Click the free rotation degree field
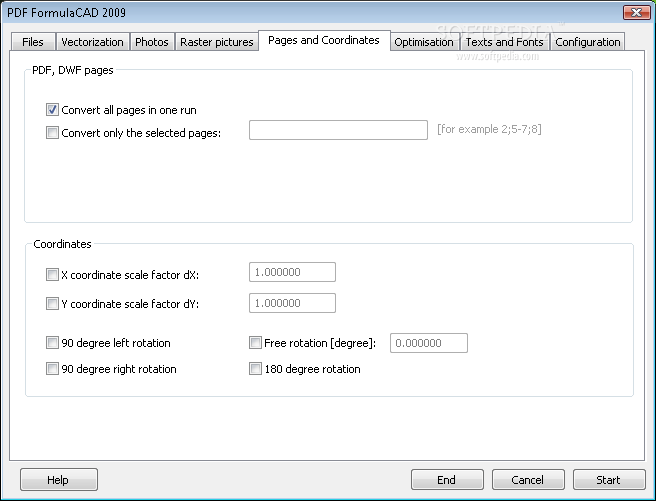Screen dimensions: 656x501 429,343
